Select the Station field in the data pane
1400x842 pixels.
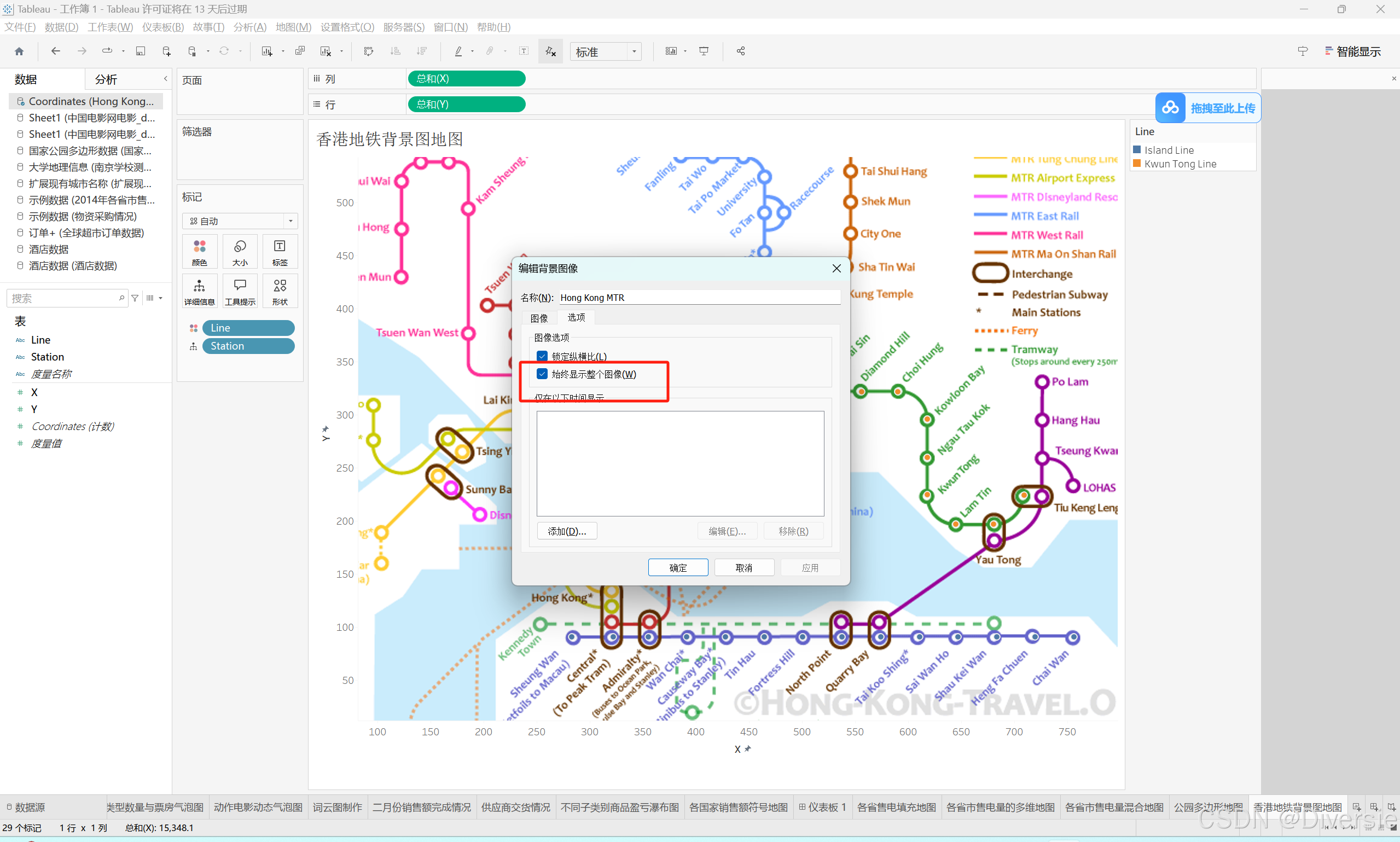pos(48,357)
